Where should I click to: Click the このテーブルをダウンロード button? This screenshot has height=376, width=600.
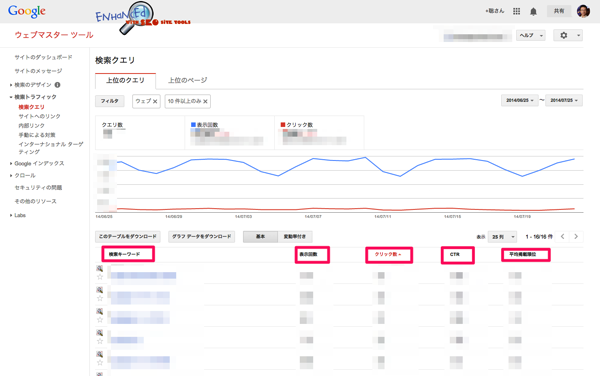[x=127, y=237]
